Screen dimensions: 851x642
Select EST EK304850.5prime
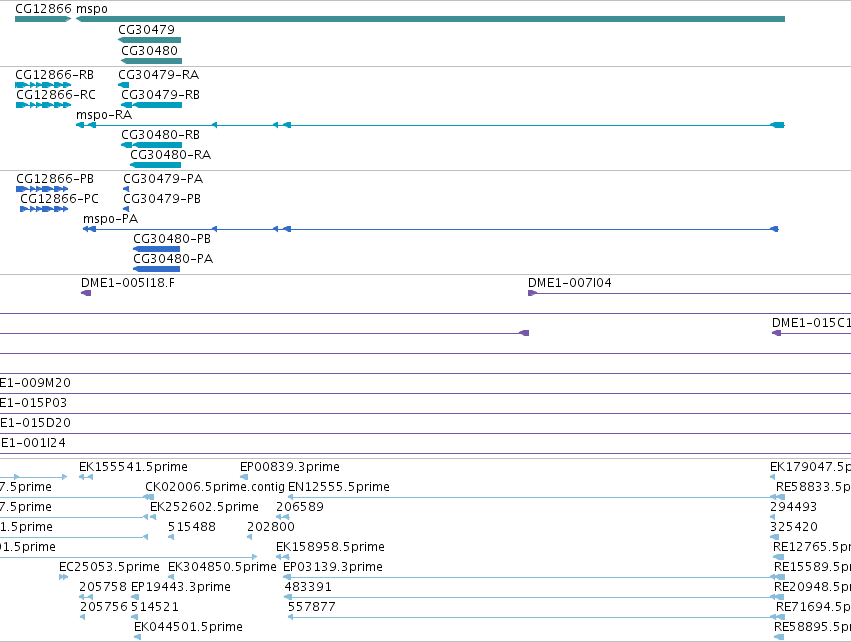coord(172,577)
